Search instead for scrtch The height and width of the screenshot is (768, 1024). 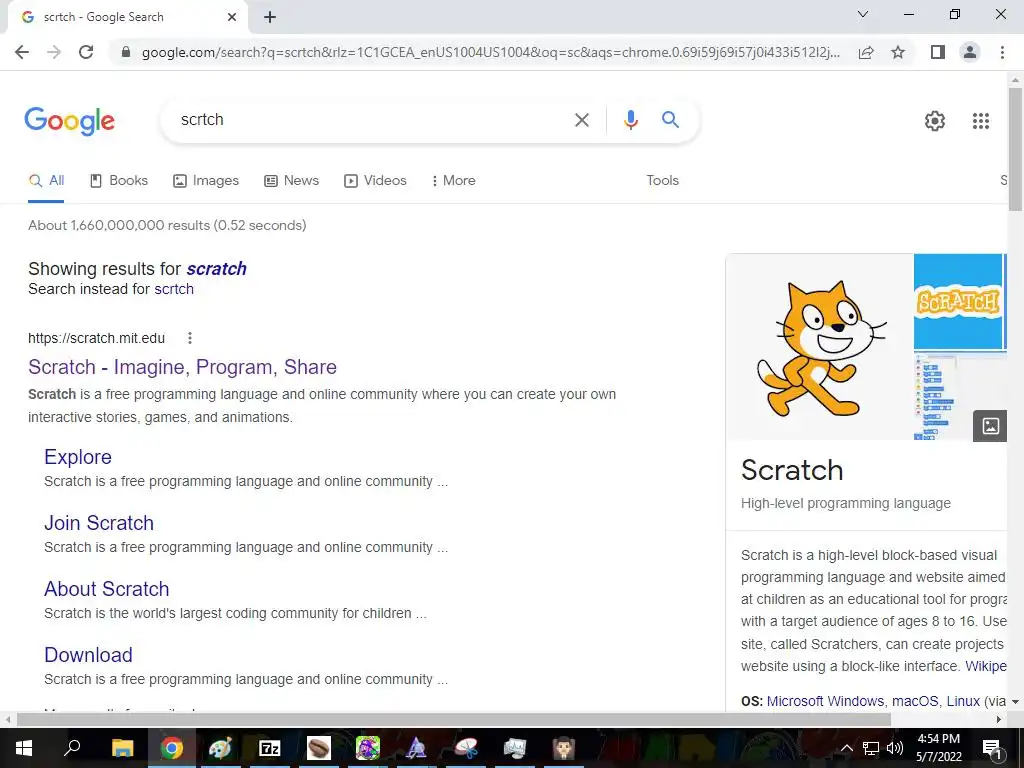[x=174, y=289]
